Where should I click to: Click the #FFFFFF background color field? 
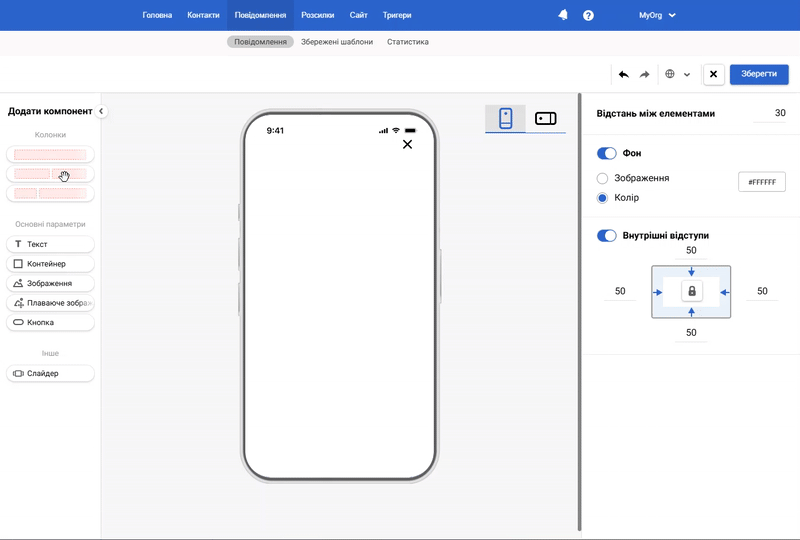click(x=761, y=182)
